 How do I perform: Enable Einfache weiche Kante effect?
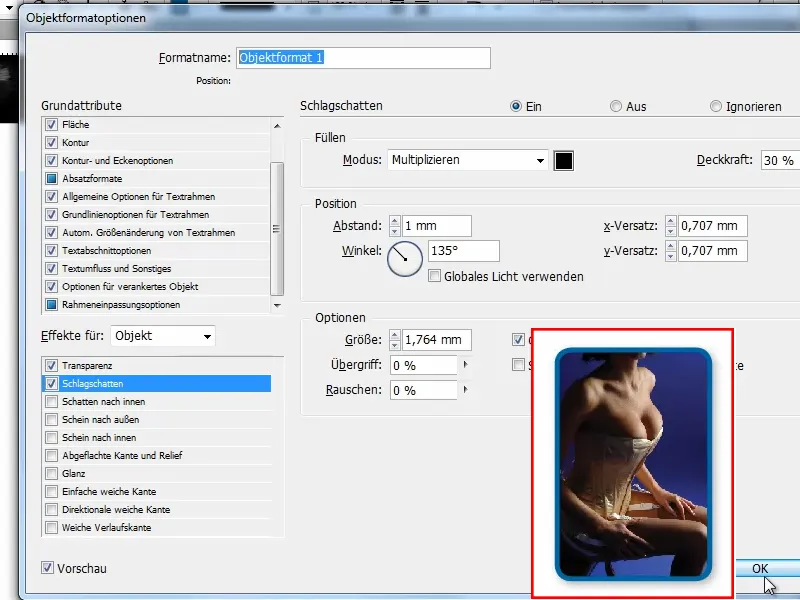pyautogui.click(x=51, y=491)
